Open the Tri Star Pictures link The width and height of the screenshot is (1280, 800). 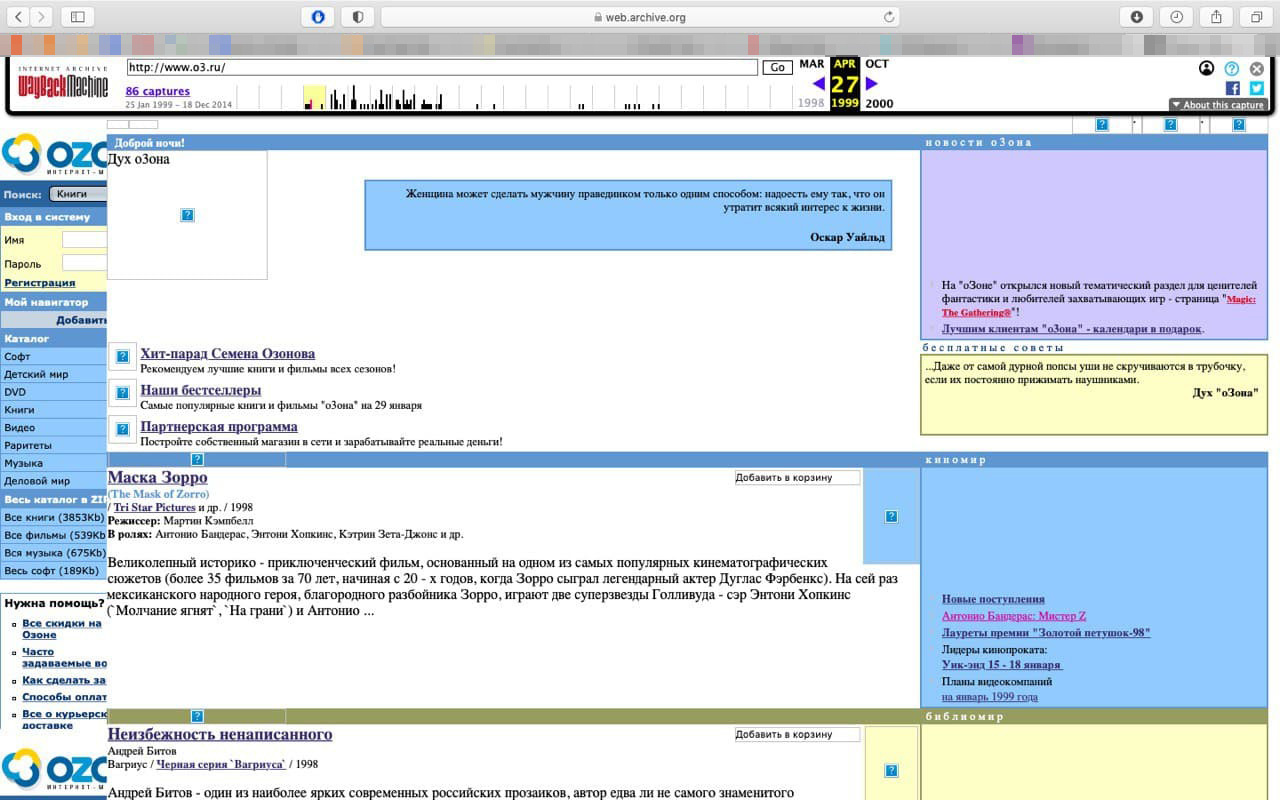154,508
